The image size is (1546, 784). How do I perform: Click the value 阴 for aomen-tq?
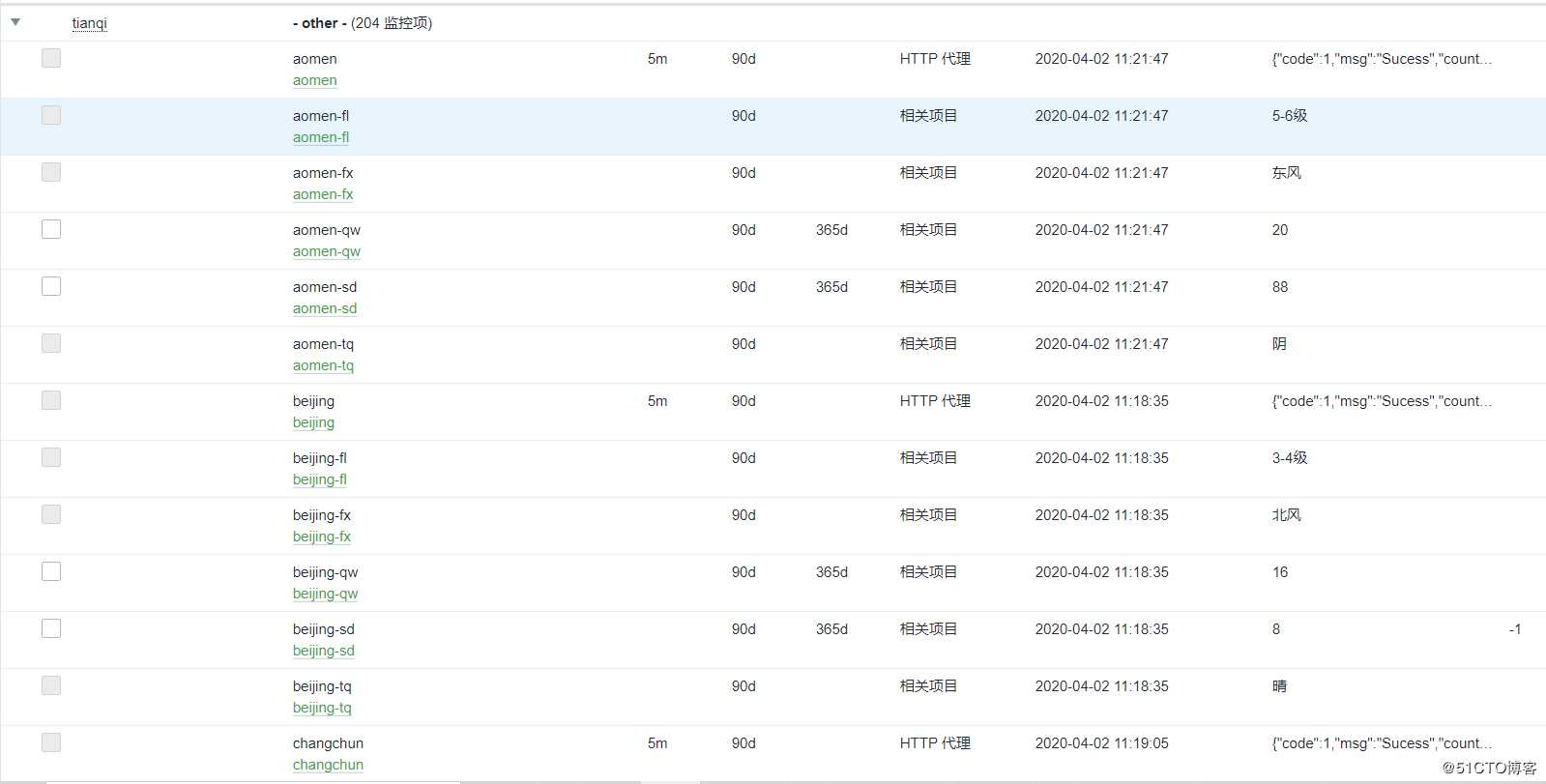point(1279,344)
